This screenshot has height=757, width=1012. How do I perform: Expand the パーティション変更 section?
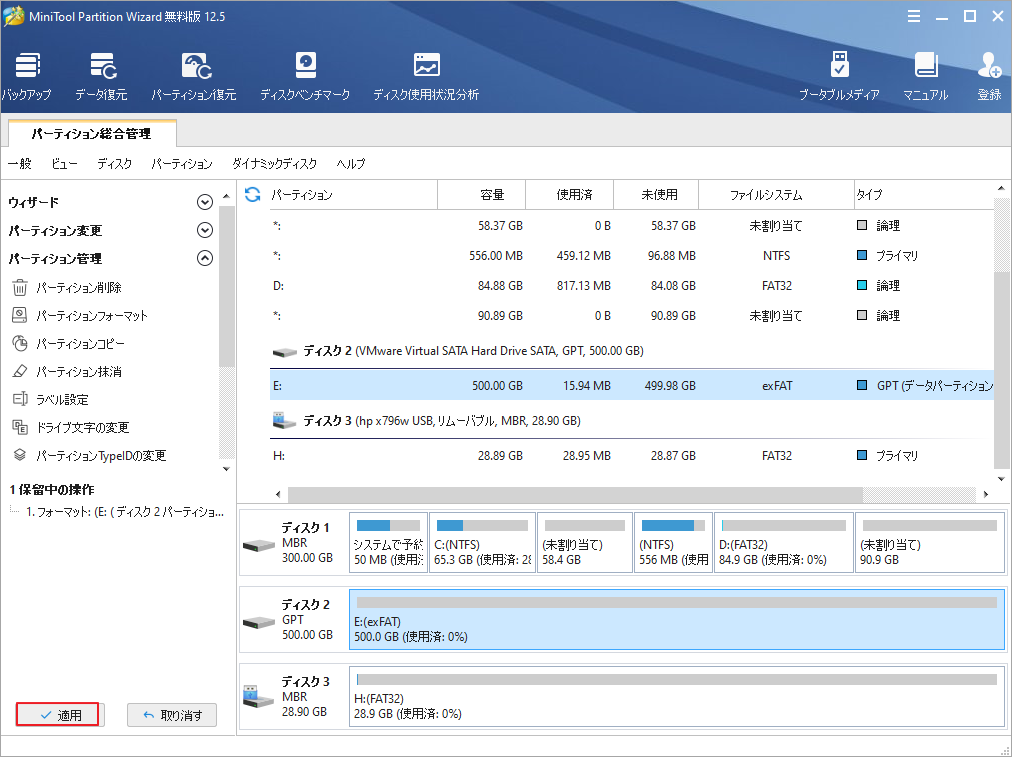click(x=205, y=230)
